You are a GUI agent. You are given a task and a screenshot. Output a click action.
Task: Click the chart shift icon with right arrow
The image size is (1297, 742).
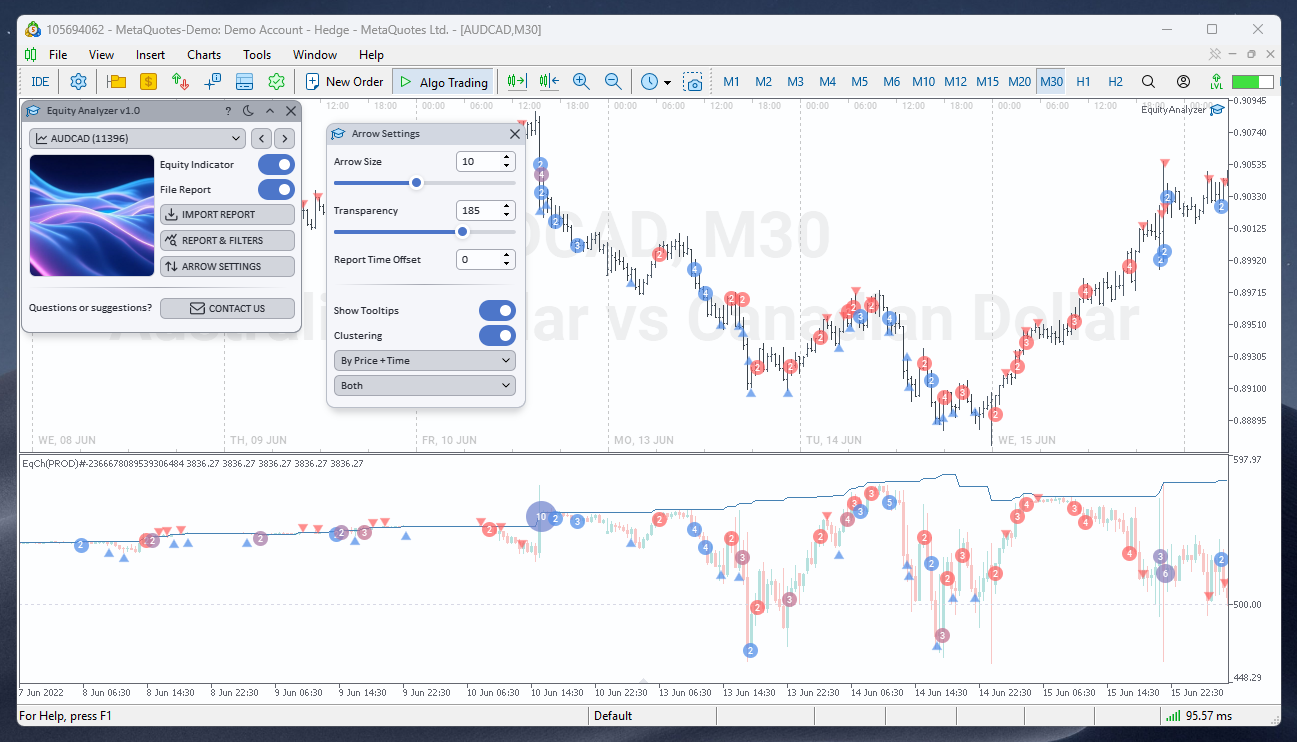point(516,82)
